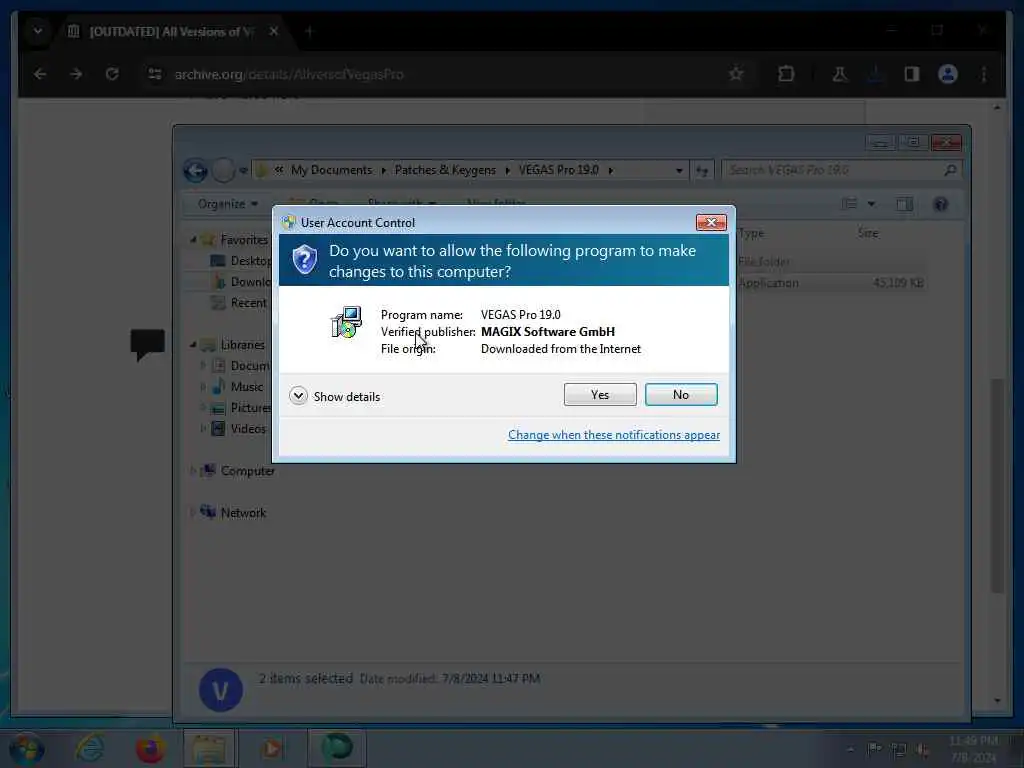Open a new browser tab with plus
This screenshot has height=768, width=1024.
click(x=310, y=31)
